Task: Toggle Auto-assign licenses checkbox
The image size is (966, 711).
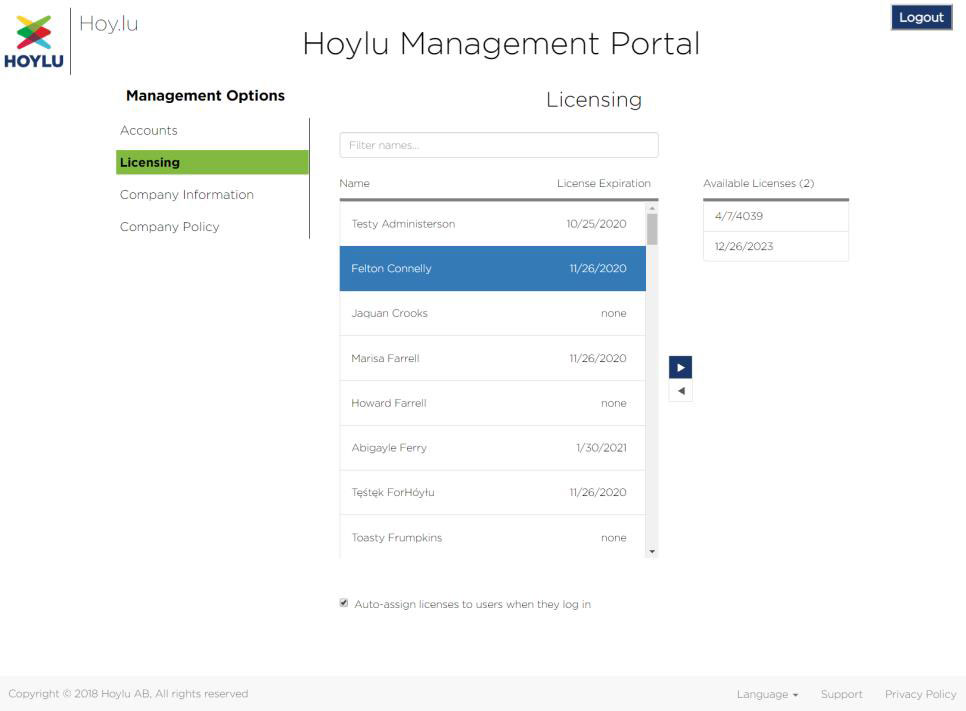Action: [x=344, y=603]
